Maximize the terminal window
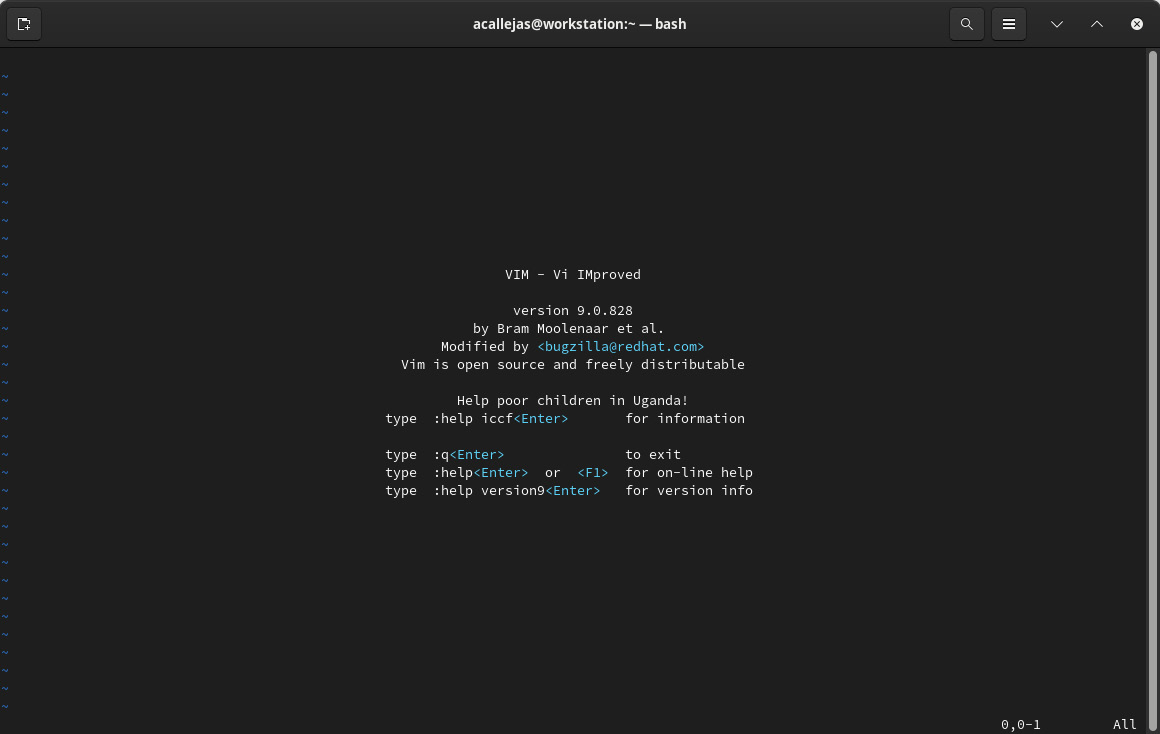 pyautogui.click(x=1096, y=24)
